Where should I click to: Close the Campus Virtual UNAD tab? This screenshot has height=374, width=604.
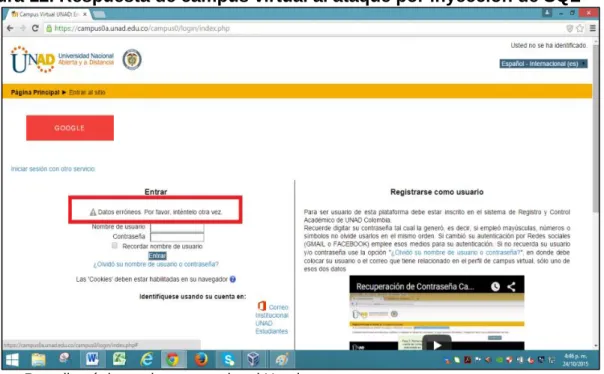pos(85,14)
